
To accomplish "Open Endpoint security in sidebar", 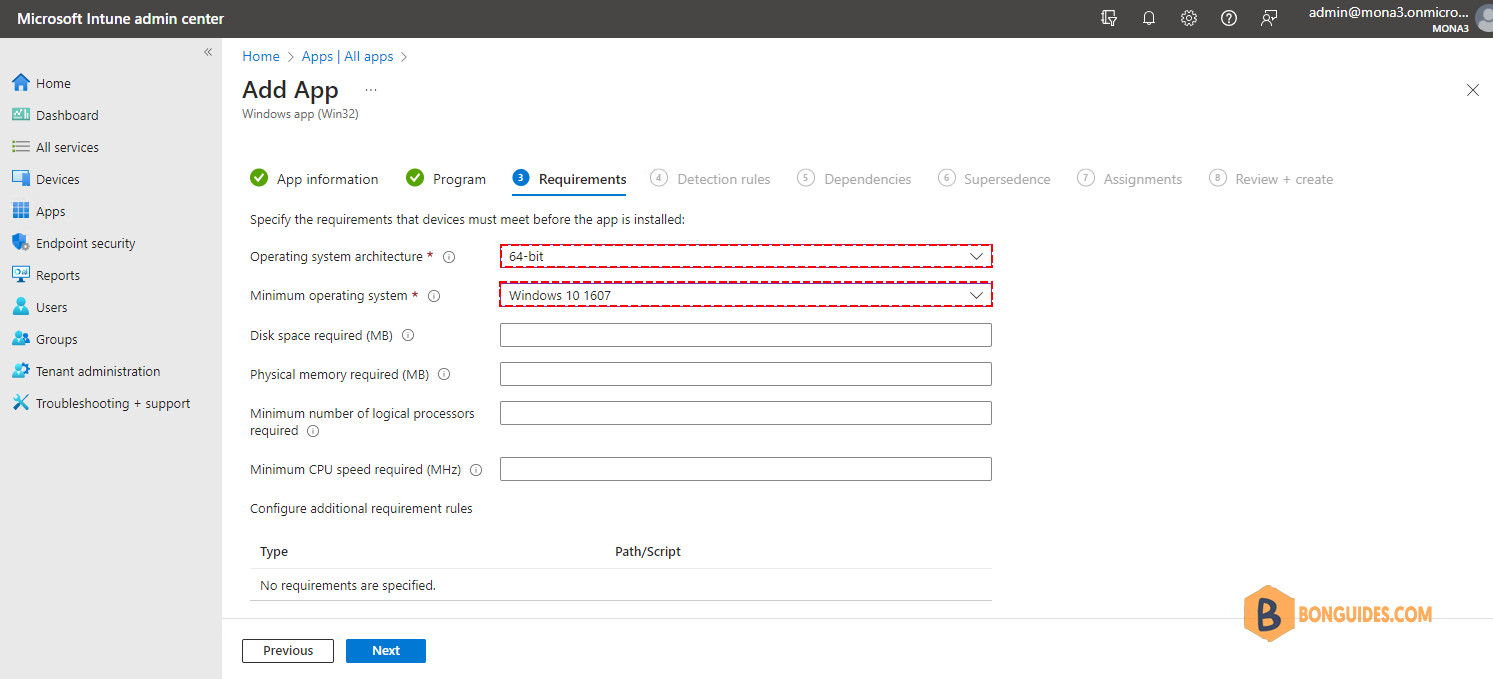I will coord(85,243).
